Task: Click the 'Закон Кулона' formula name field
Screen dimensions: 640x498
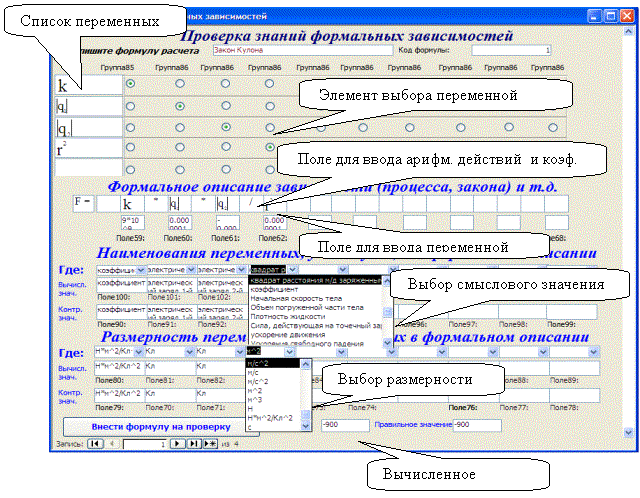Action: [302, 50]
